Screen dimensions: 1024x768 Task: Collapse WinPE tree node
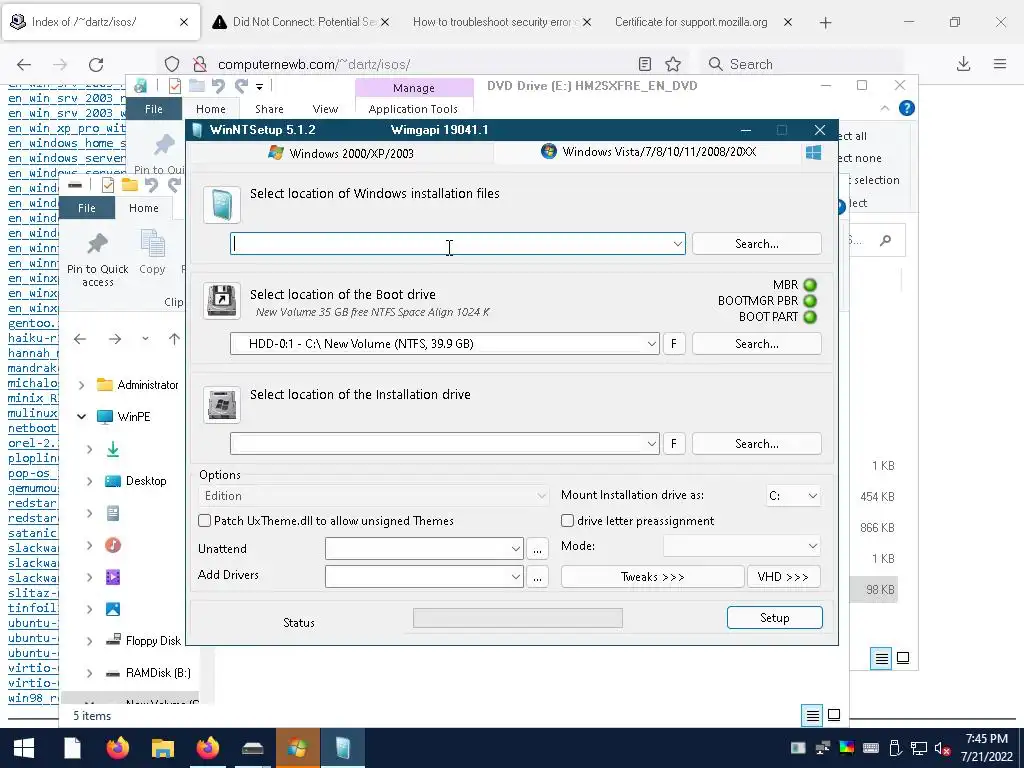tap(82, 417)
